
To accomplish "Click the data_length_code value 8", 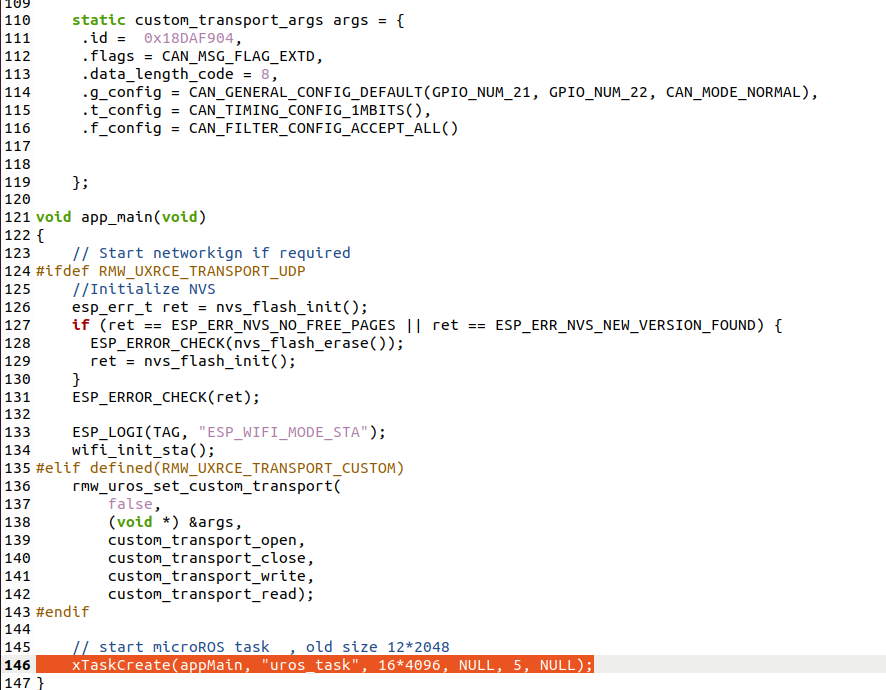I will pos(264,74).
